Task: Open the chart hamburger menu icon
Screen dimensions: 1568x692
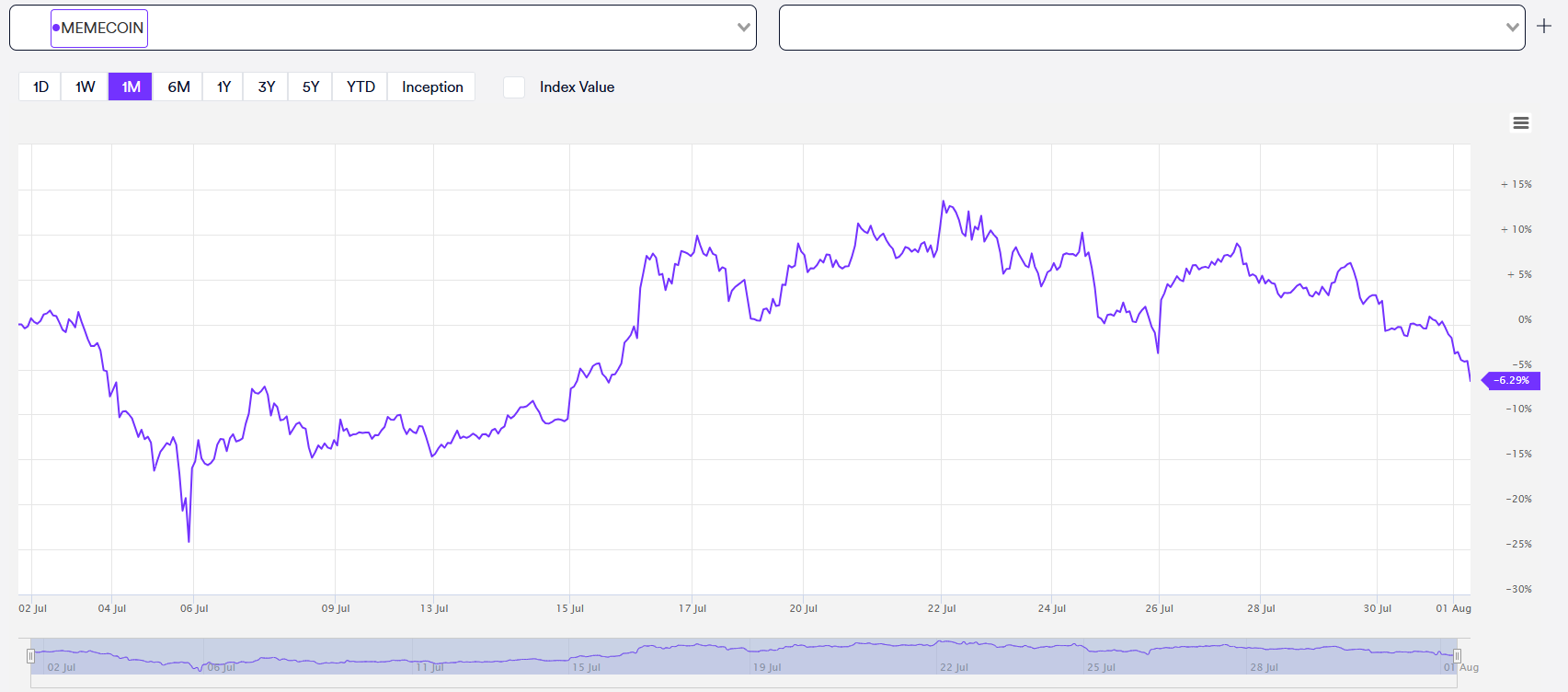Action: 1521,123
